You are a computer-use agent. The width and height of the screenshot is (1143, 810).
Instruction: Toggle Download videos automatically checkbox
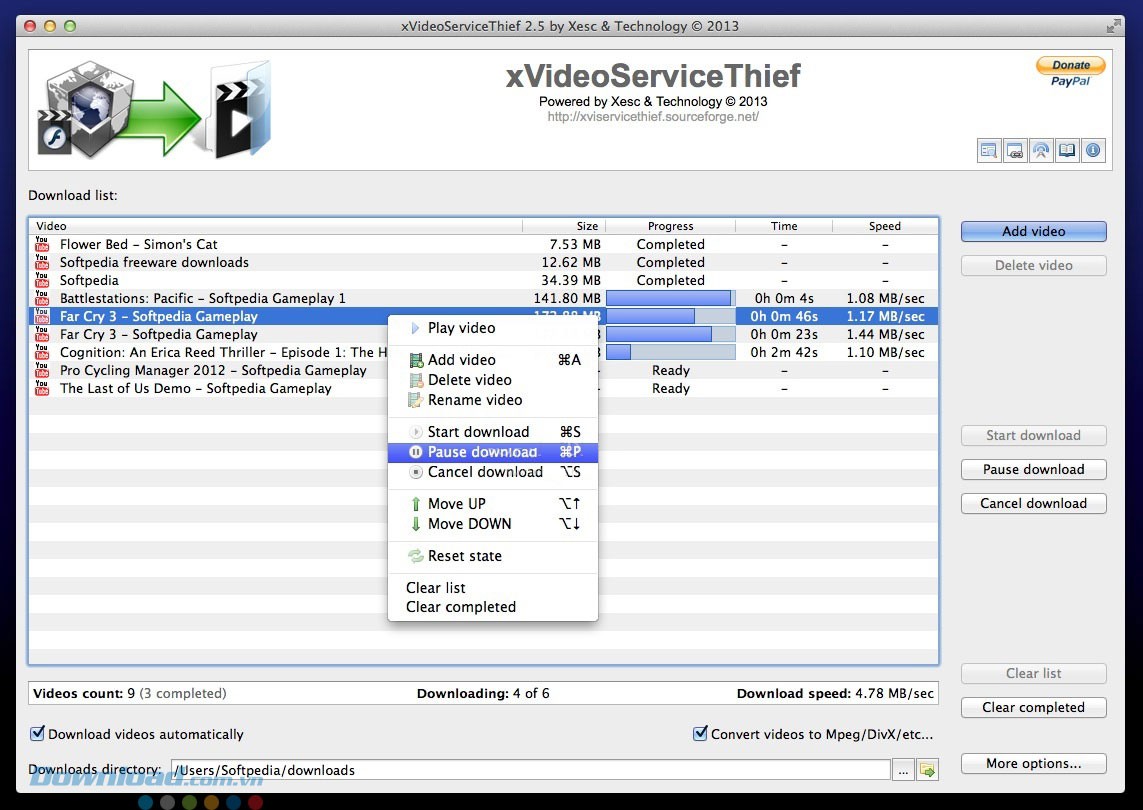point(38,734)
